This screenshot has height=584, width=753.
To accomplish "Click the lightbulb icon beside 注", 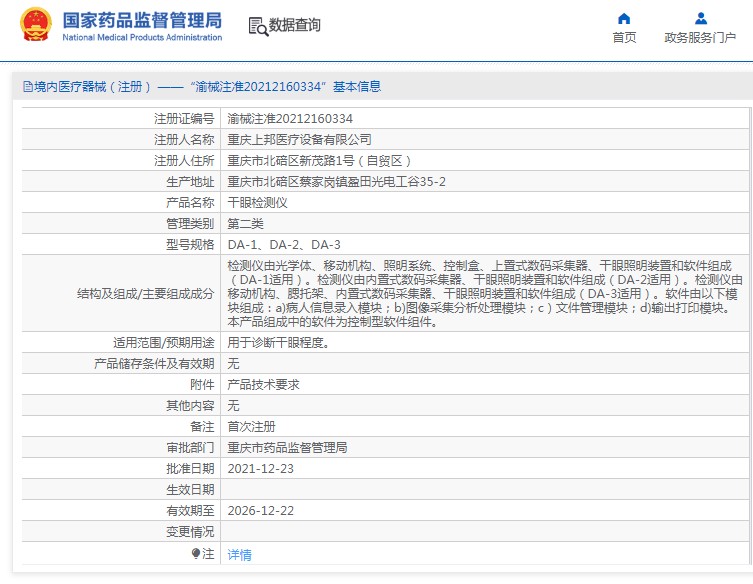I will point(195,554).
